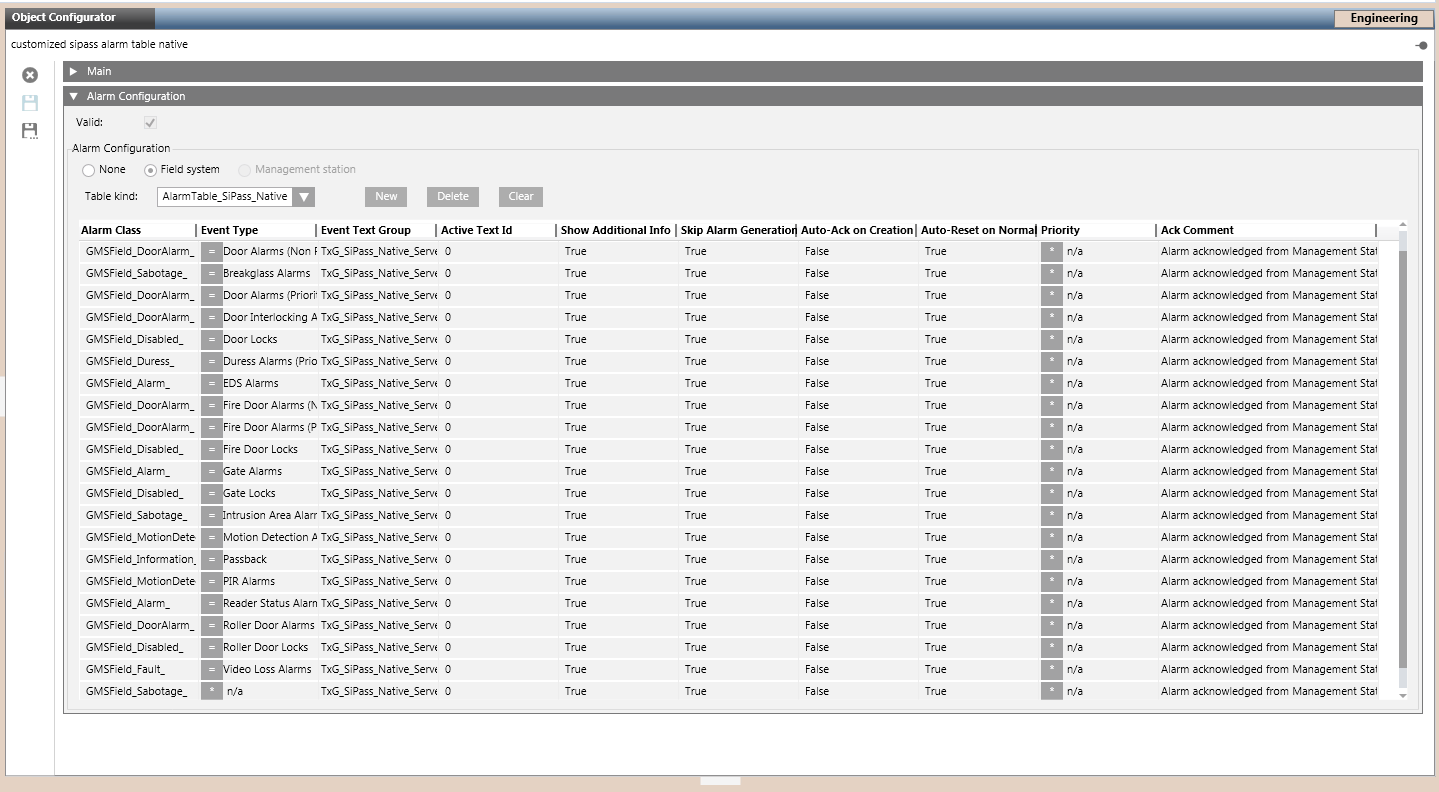The width and height of the screenshot is (1439, 792).
Task: Switch to the Engineering mode tab
Action: click(x=1383, y=17)
